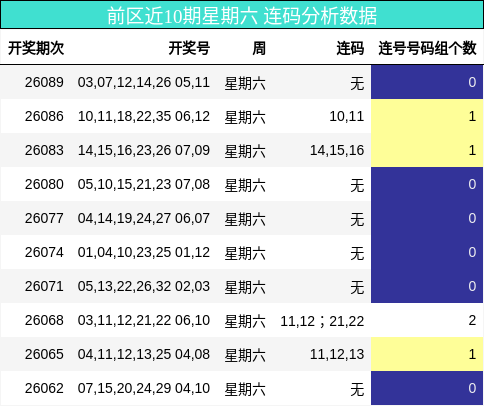Select issue number 26065

tap(44, 354)
